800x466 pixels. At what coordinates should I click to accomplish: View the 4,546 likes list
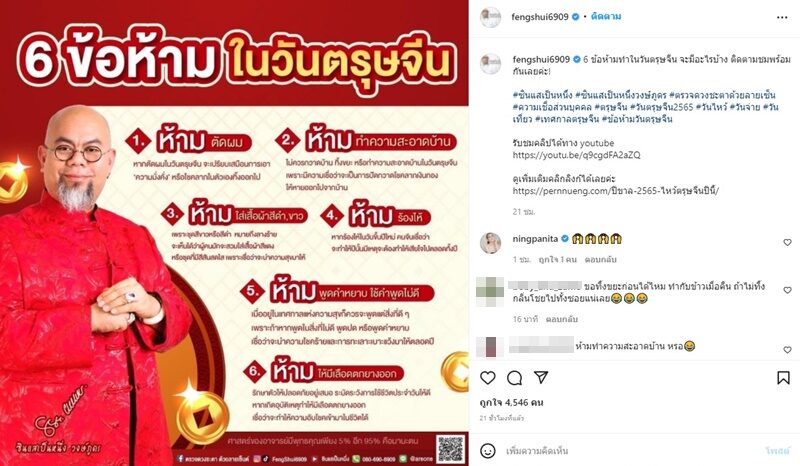[512, 402]
